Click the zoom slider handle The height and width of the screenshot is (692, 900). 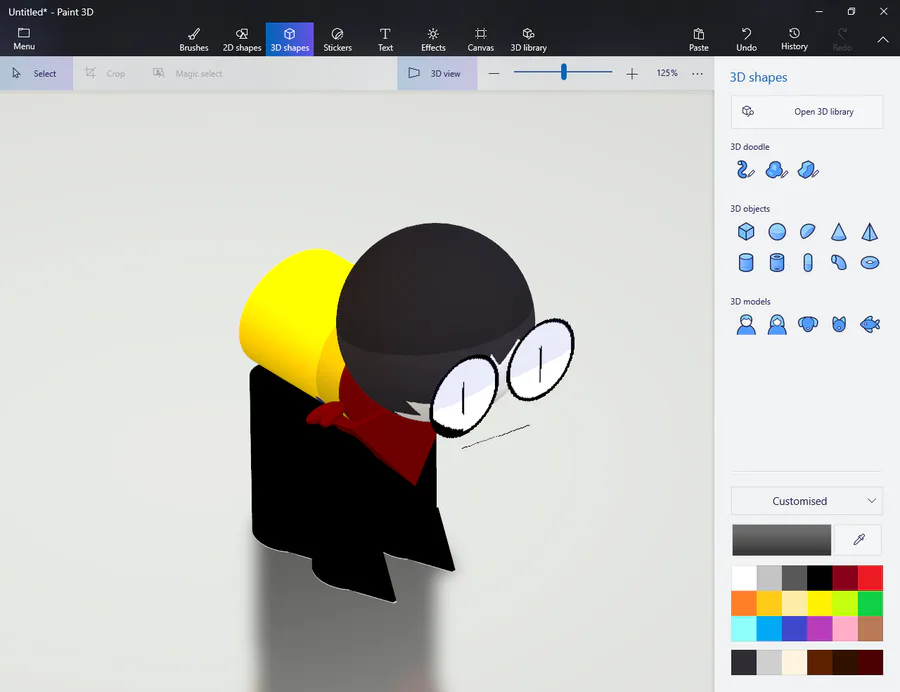click(x=564, y=72)
